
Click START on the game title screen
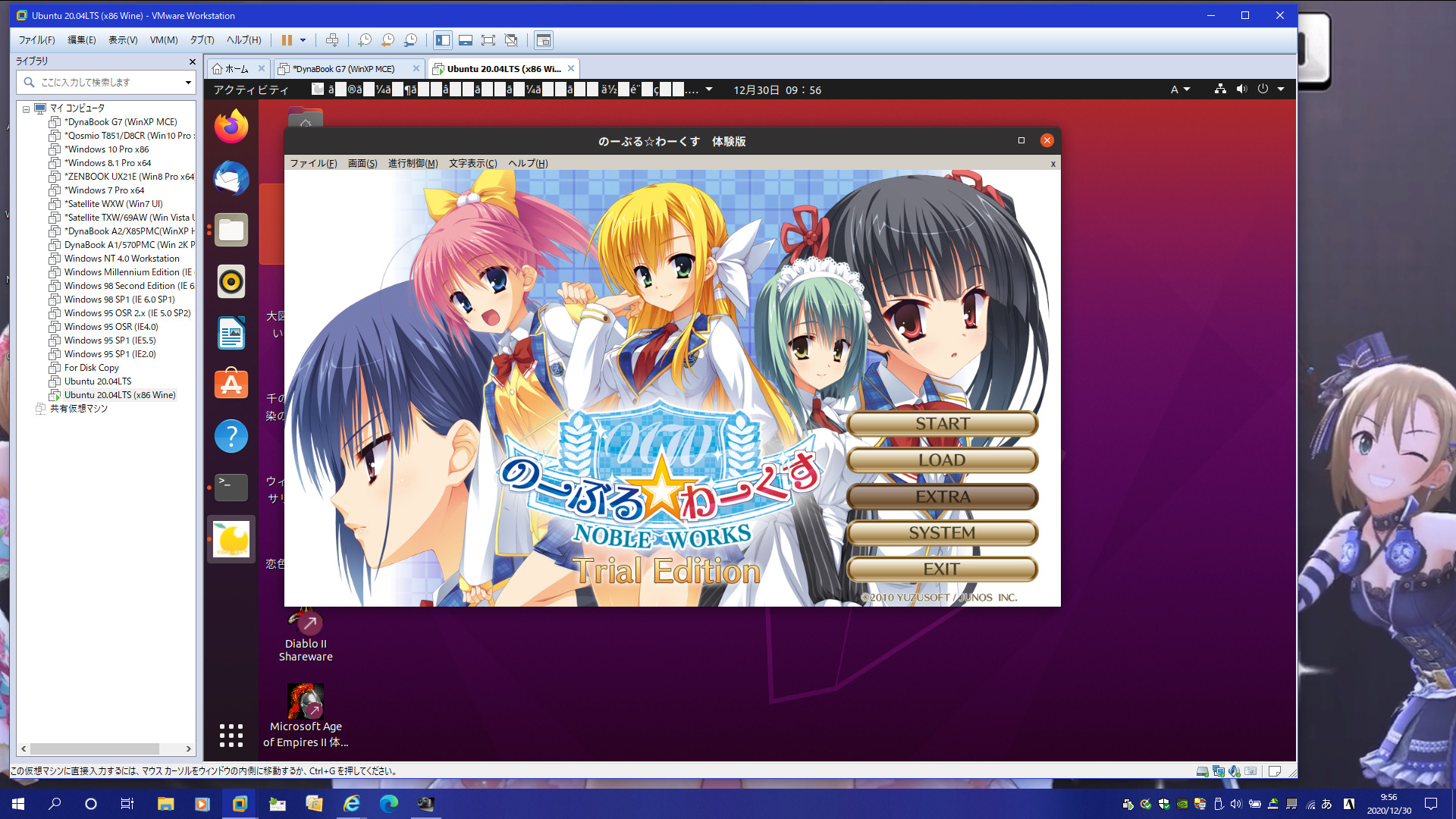click(x=942, y=424)
